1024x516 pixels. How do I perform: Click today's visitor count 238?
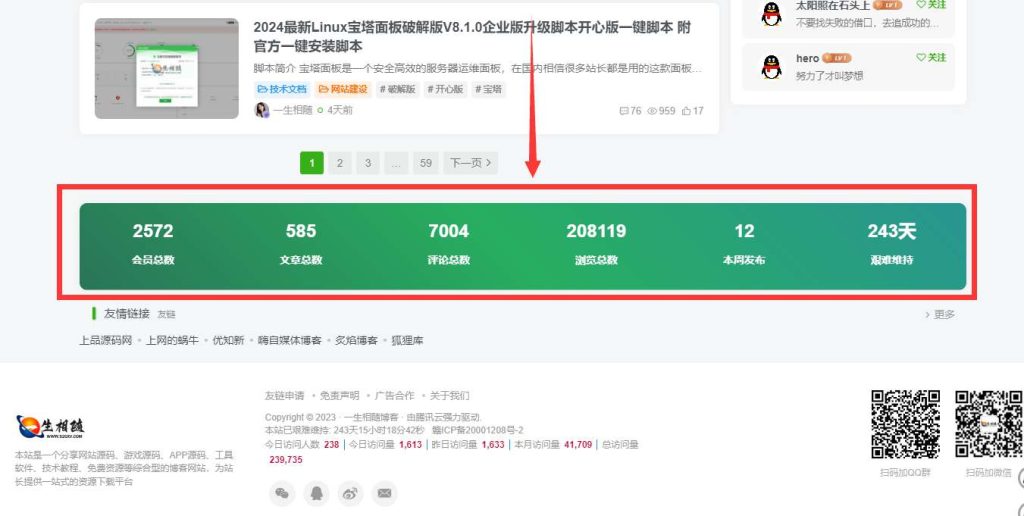click(x=332, y=445)
